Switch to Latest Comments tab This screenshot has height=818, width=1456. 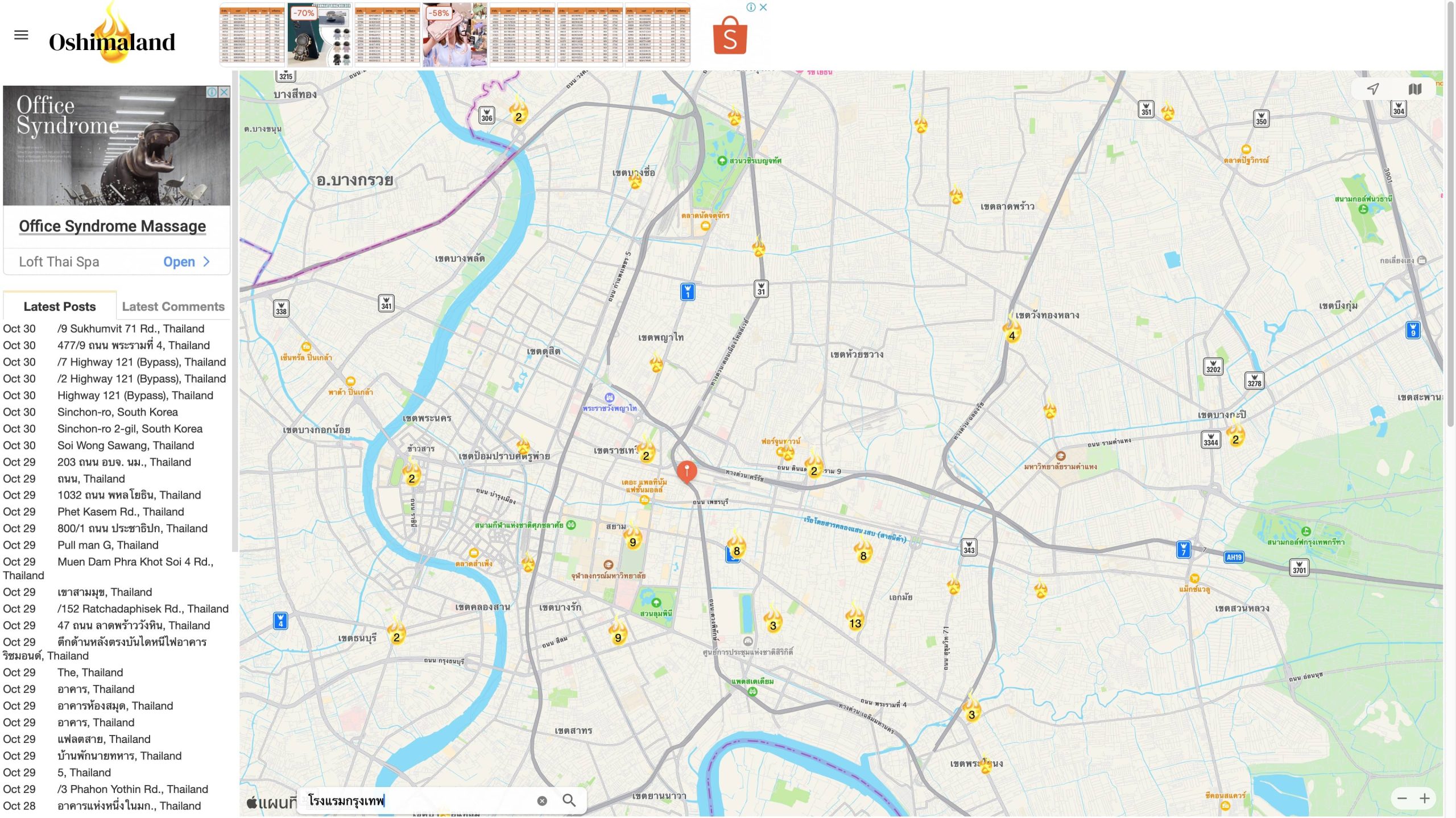point(173,306)
